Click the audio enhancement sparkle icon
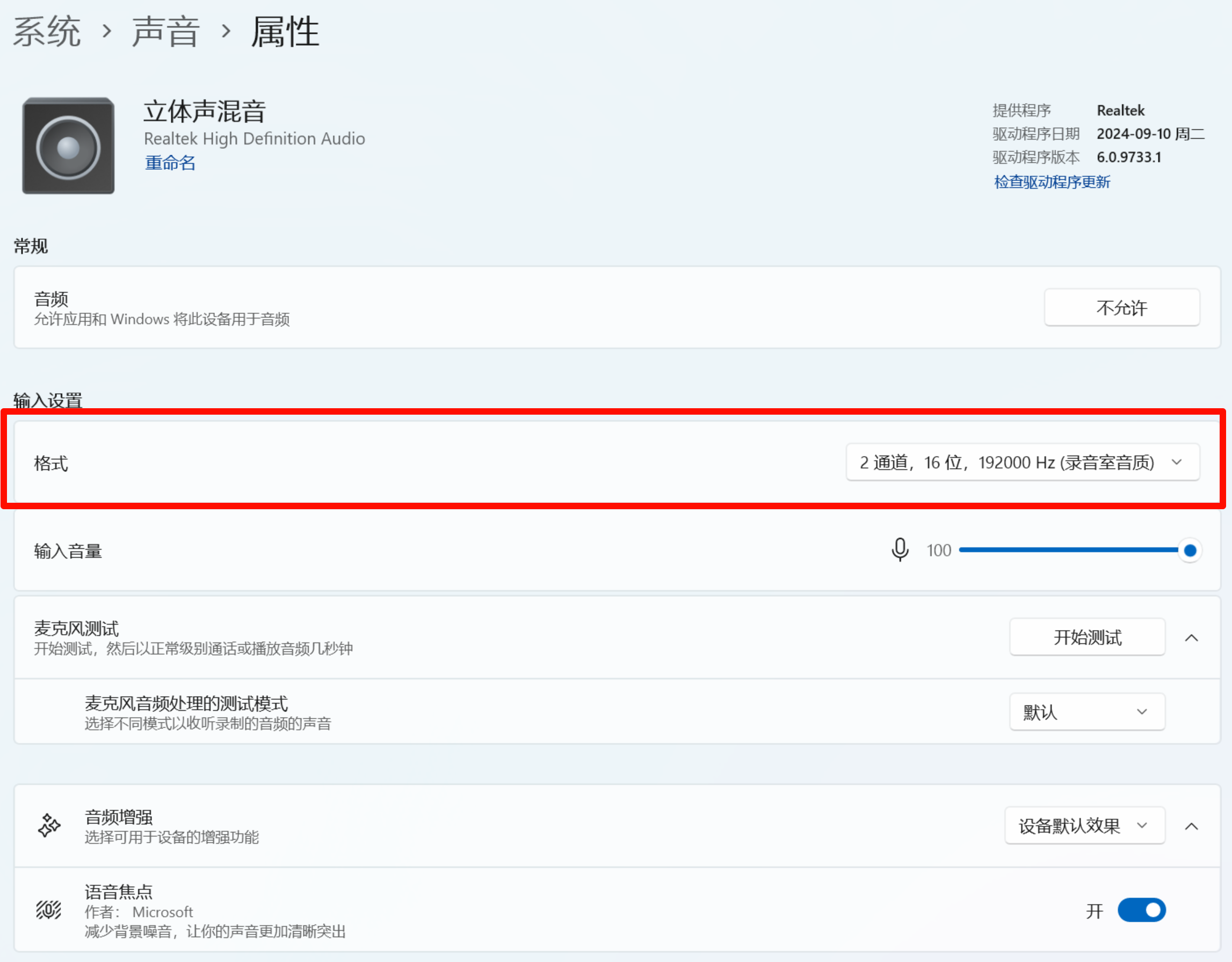The image size is (1232, 962). coord(49,826)
